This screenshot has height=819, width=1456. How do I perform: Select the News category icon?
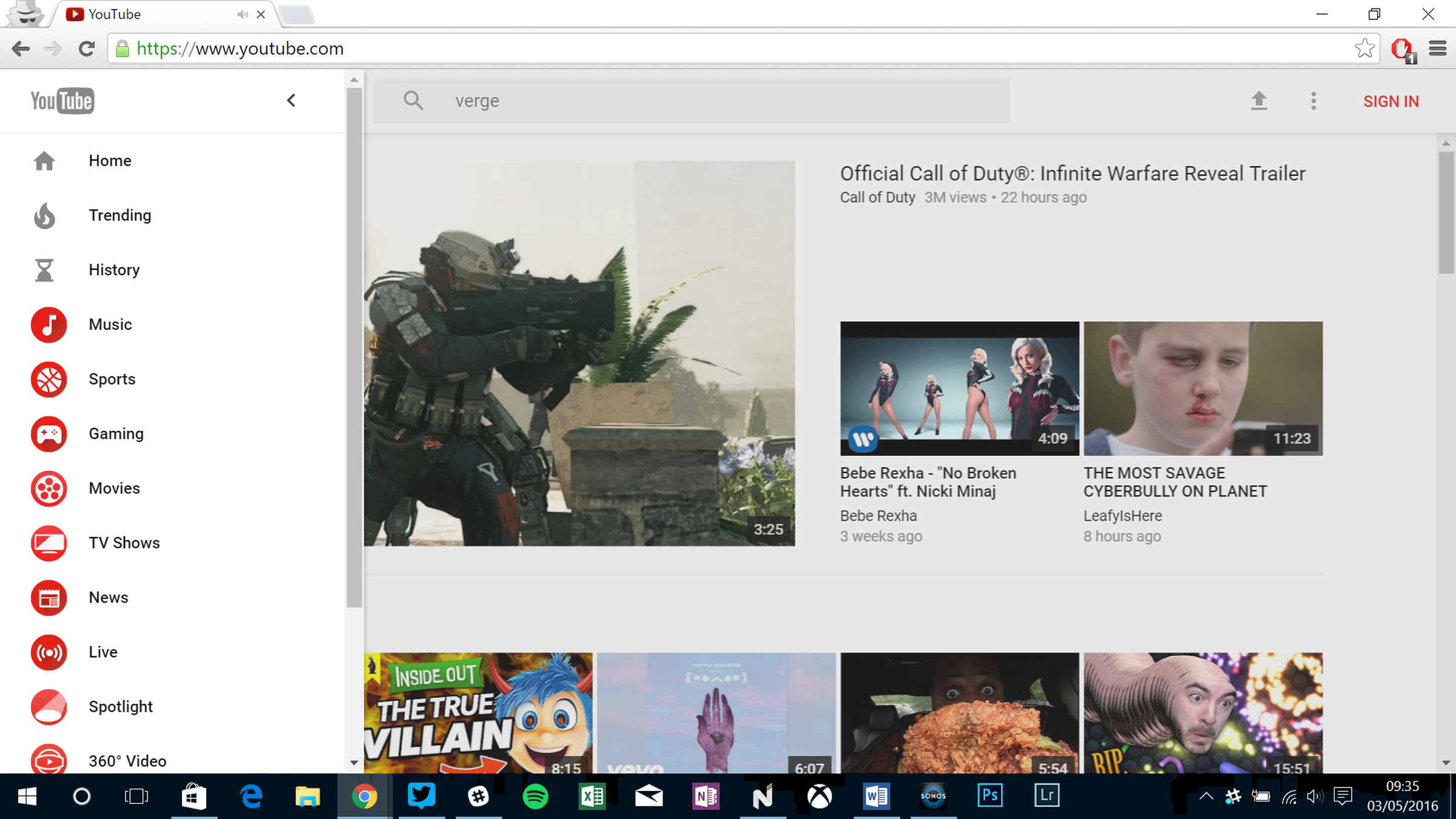49,598
